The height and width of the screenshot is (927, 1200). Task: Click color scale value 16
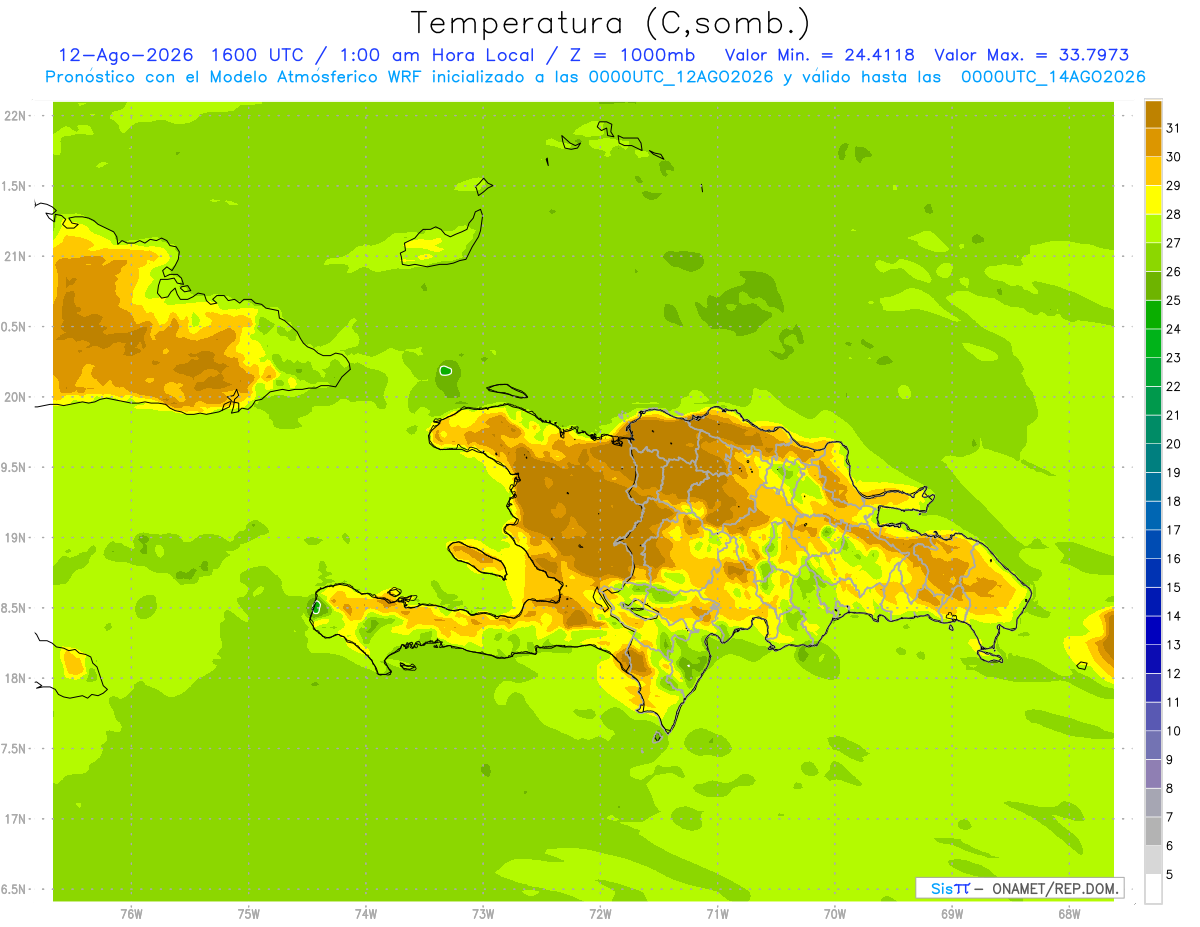[x=1173, y=559]
